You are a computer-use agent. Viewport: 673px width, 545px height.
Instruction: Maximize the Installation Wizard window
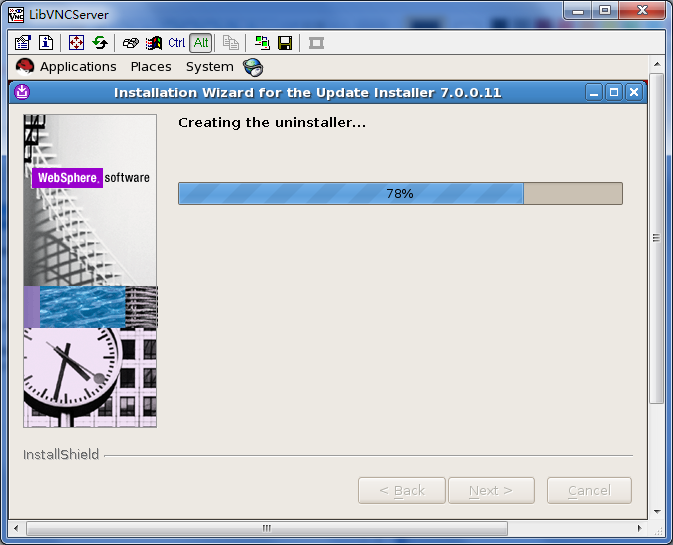point(614,92)
